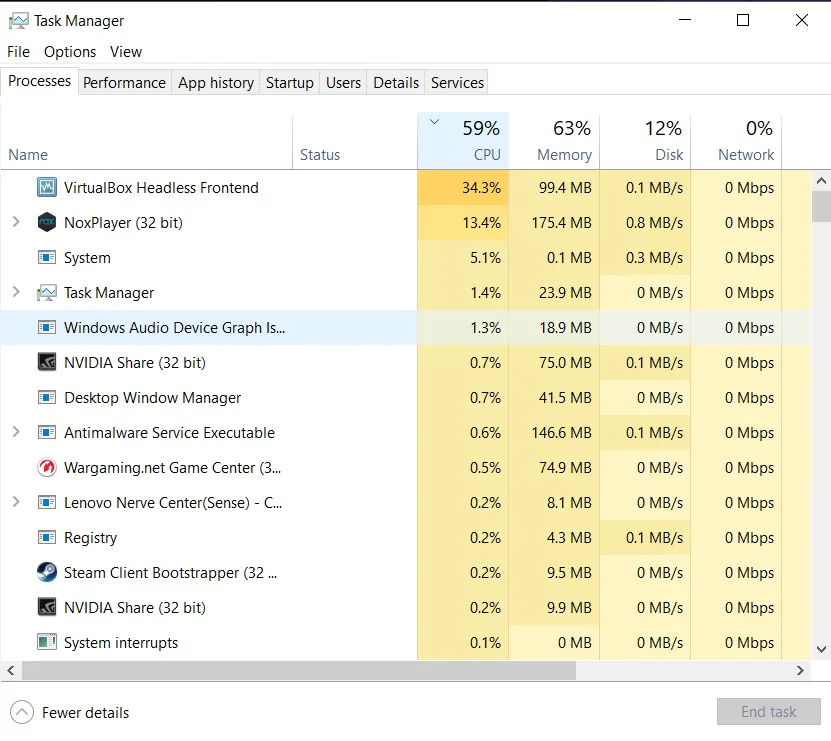Switch to the Startup tab
The height and width of the screenshot is (741, 831).
(289, 83)
